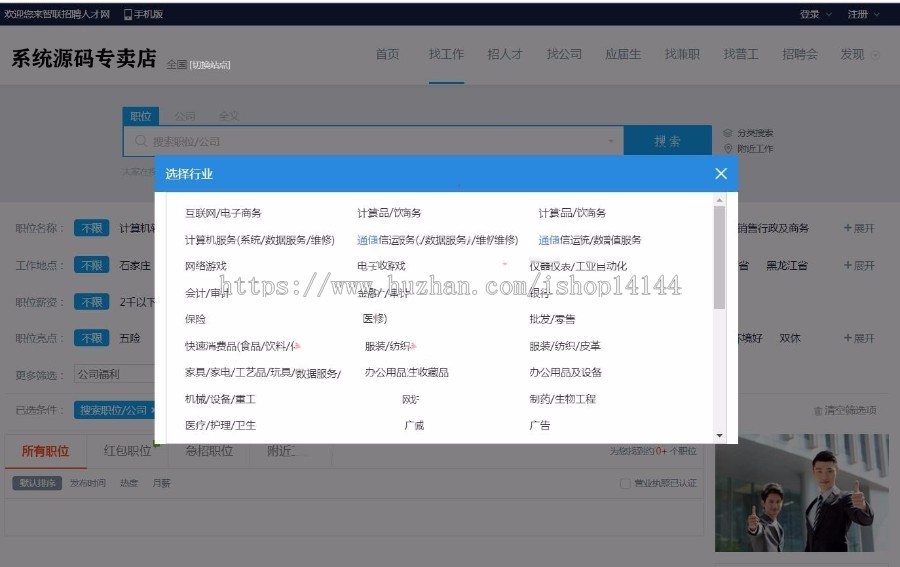Open 应届生 navigation item
The image size is (900, 567).
coord(623,55)
